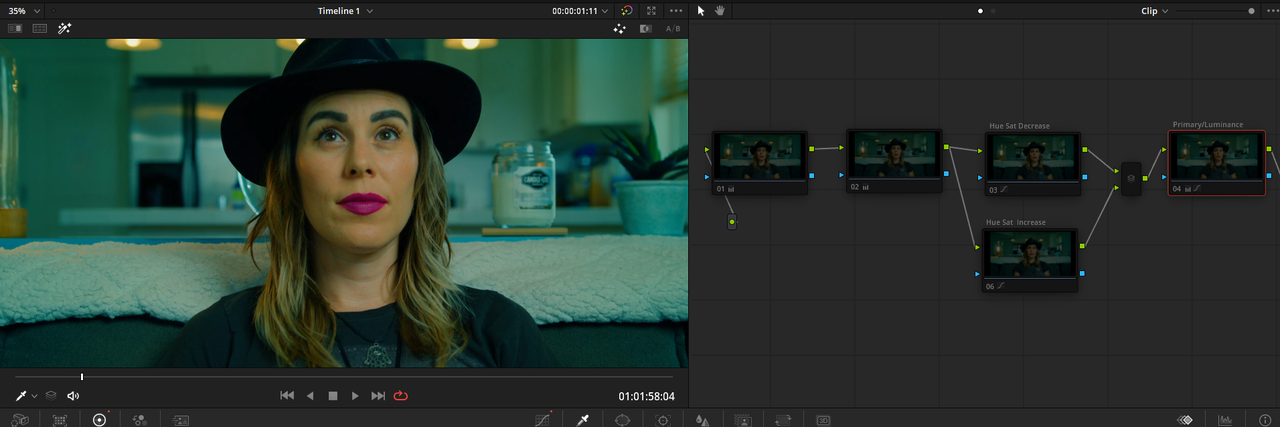Open the Power Window palette
Screen dimensions: 1280x427
[623, 420]
